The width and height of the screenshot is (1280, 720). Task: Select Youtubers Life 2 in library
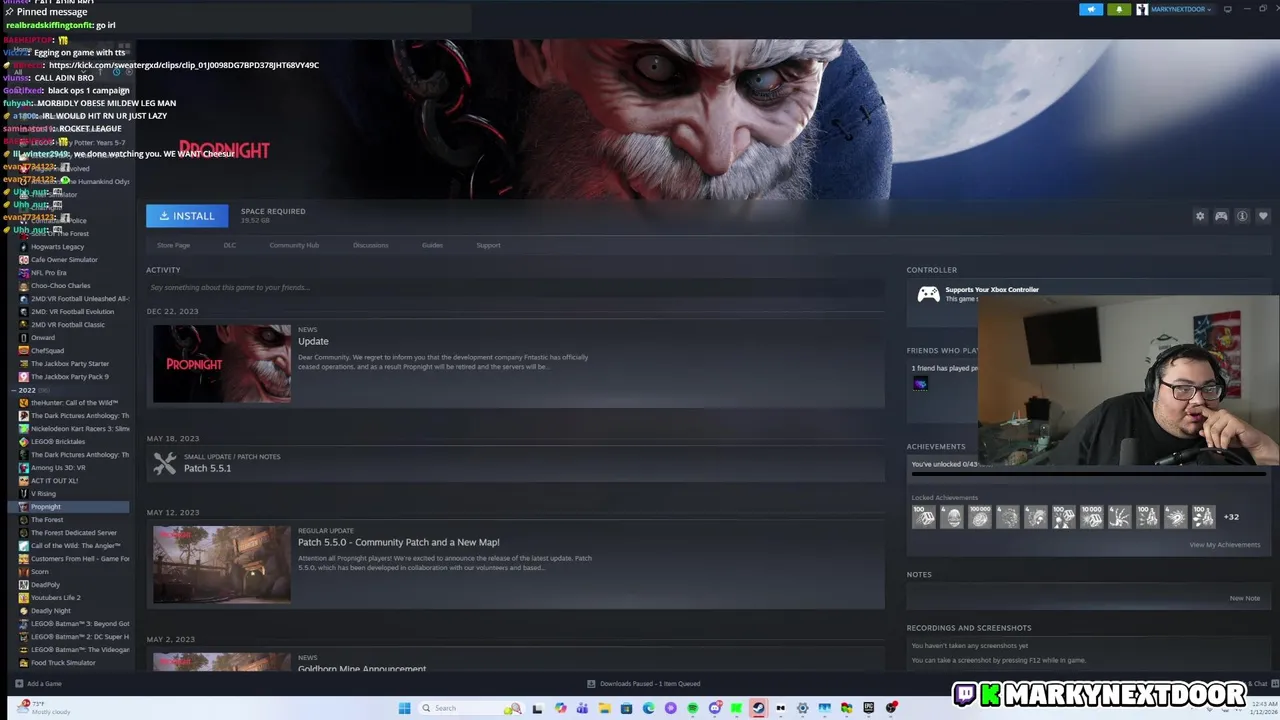point(55,597)
